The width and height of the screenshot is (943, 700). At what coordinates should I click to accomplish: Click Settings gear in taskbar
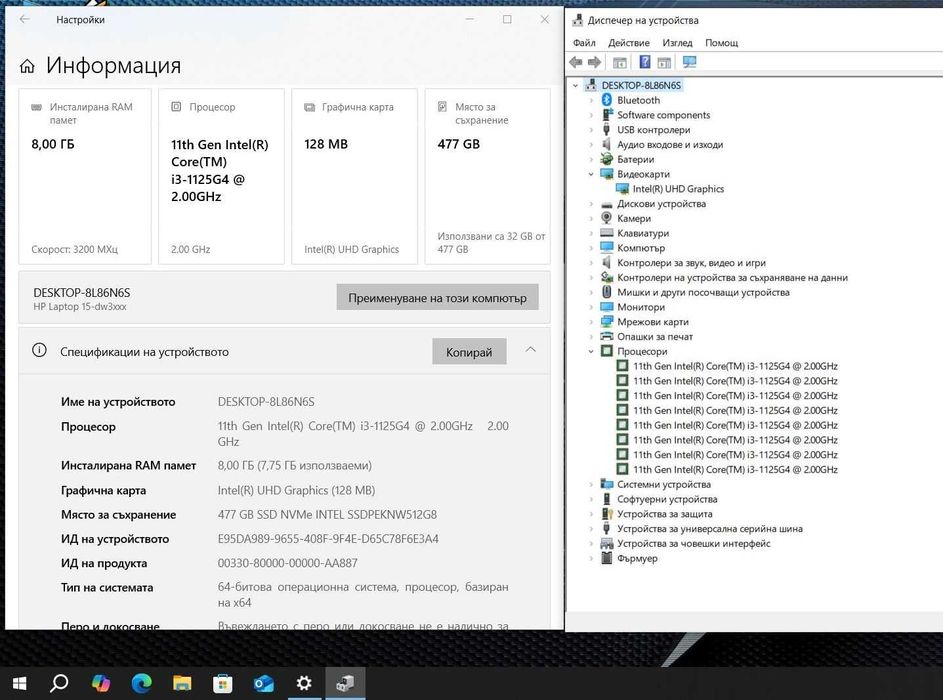click(x=304, y=683)
